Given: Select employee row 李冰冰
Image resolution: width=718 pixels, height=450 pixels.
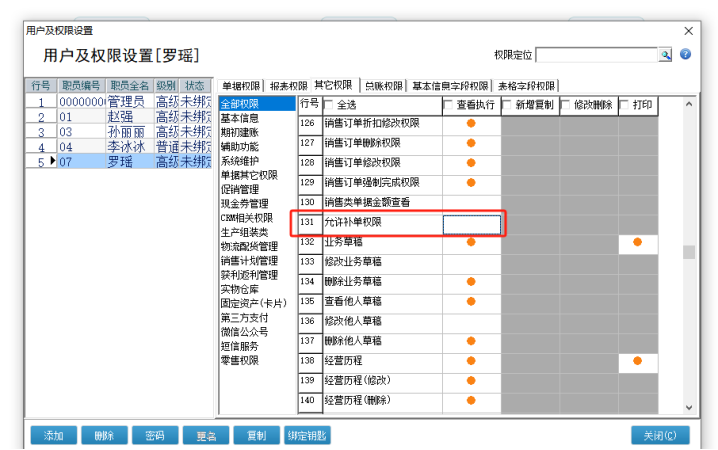Looking at the screenshot, I should [x=119, y=147].
